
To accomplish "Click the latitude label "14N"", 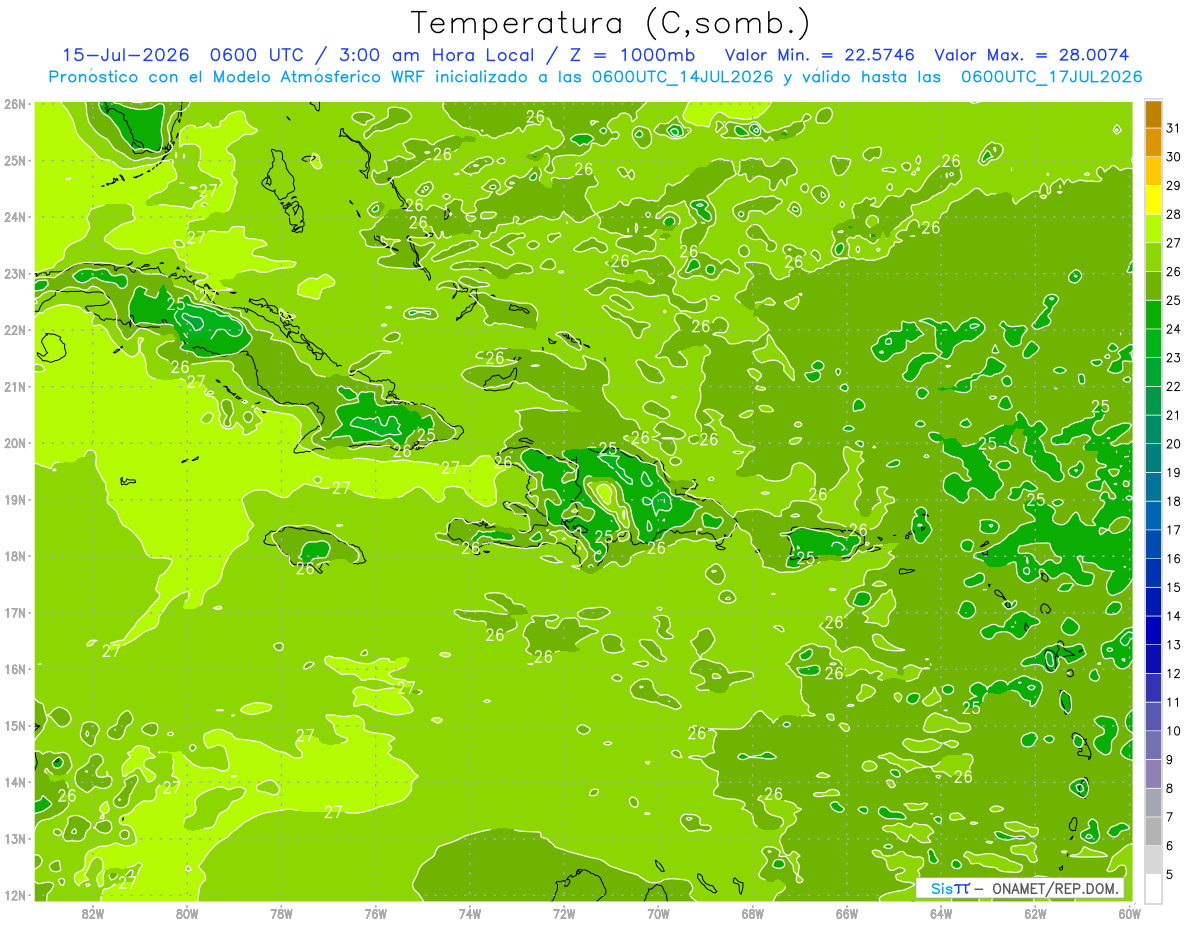I will (14, 782).
